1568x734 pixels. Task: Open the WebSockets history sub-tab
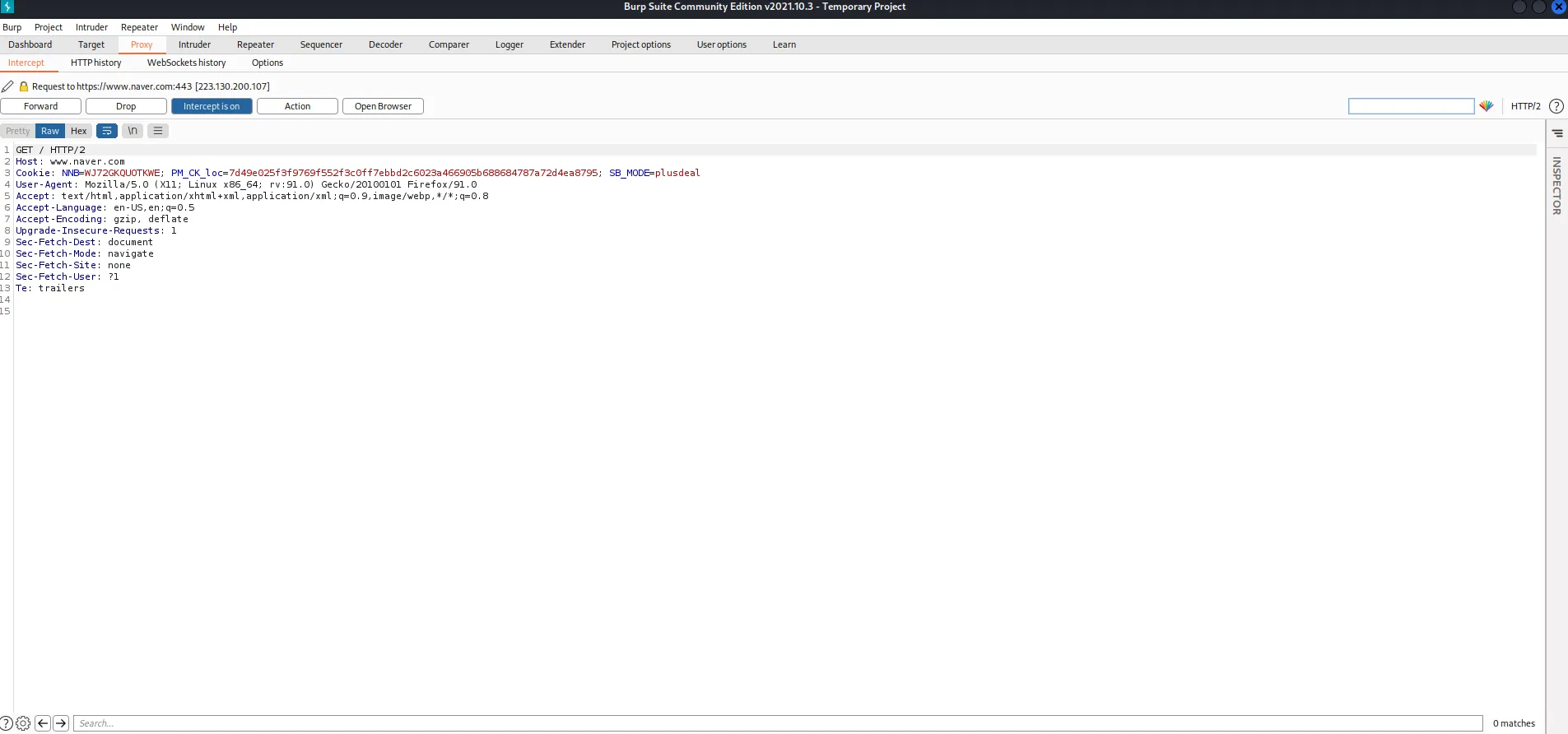[186, 63]
